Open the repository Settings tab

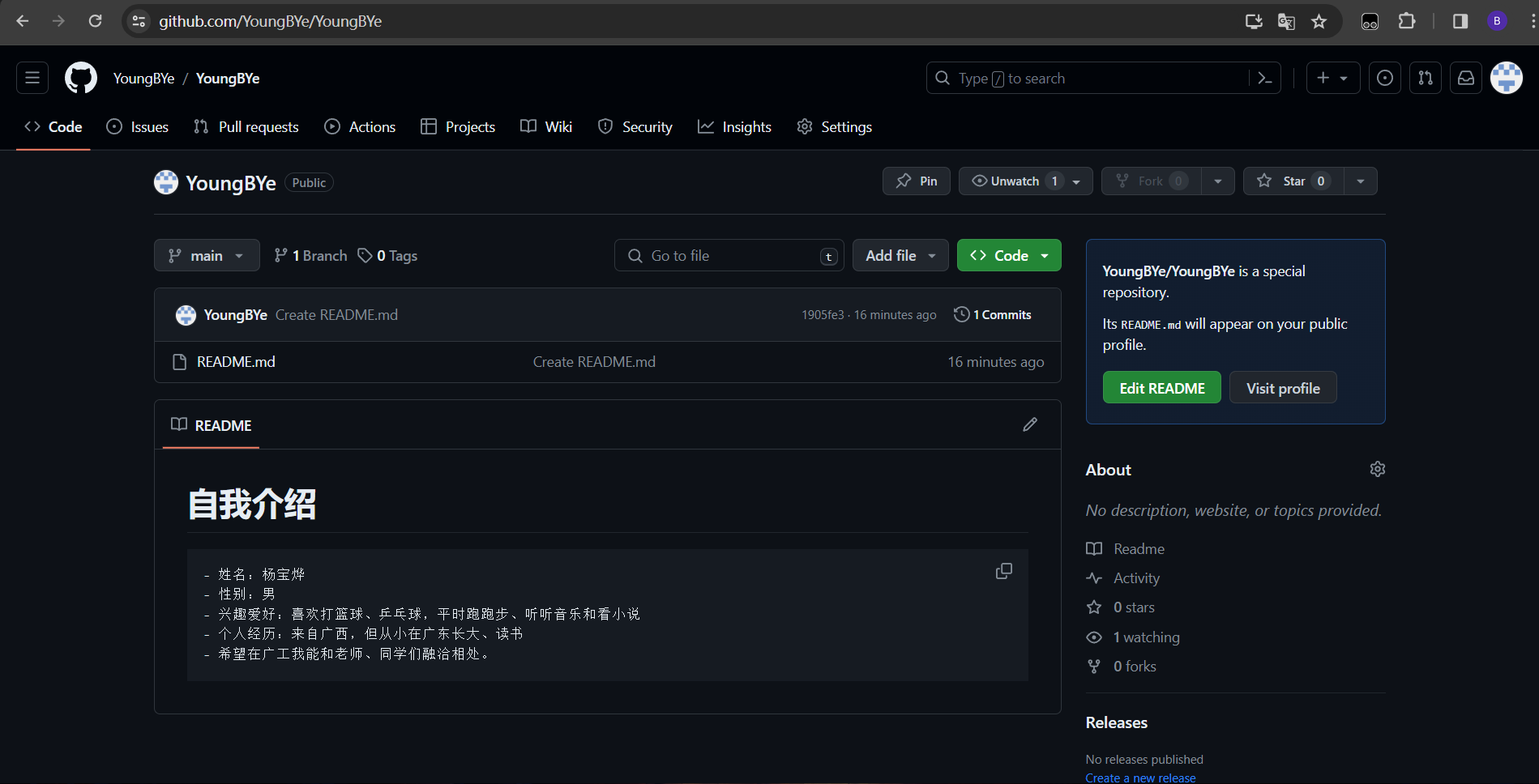[835, 126]
